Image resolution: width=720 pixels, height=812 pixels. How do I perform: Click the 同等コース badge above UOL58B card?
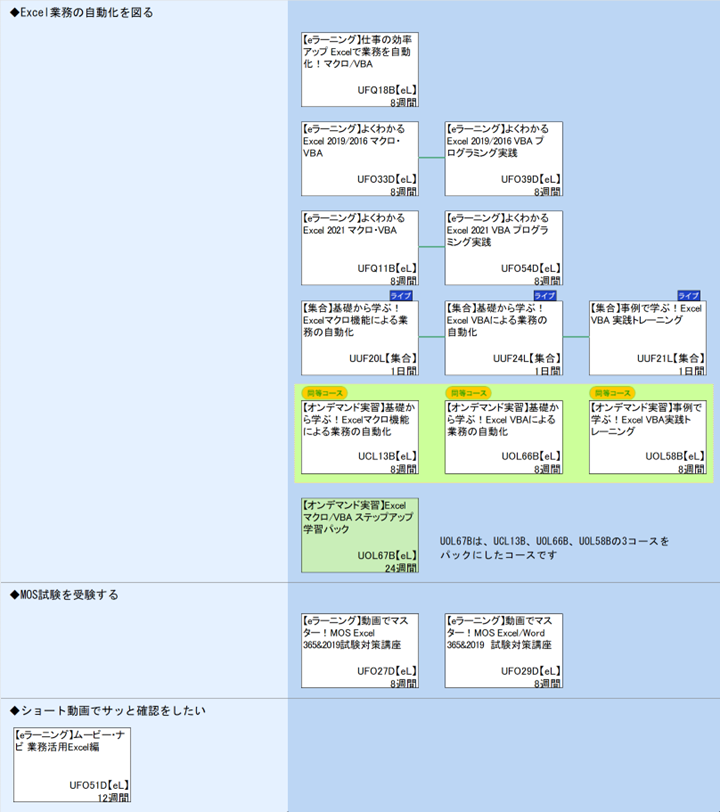(613, 393)
